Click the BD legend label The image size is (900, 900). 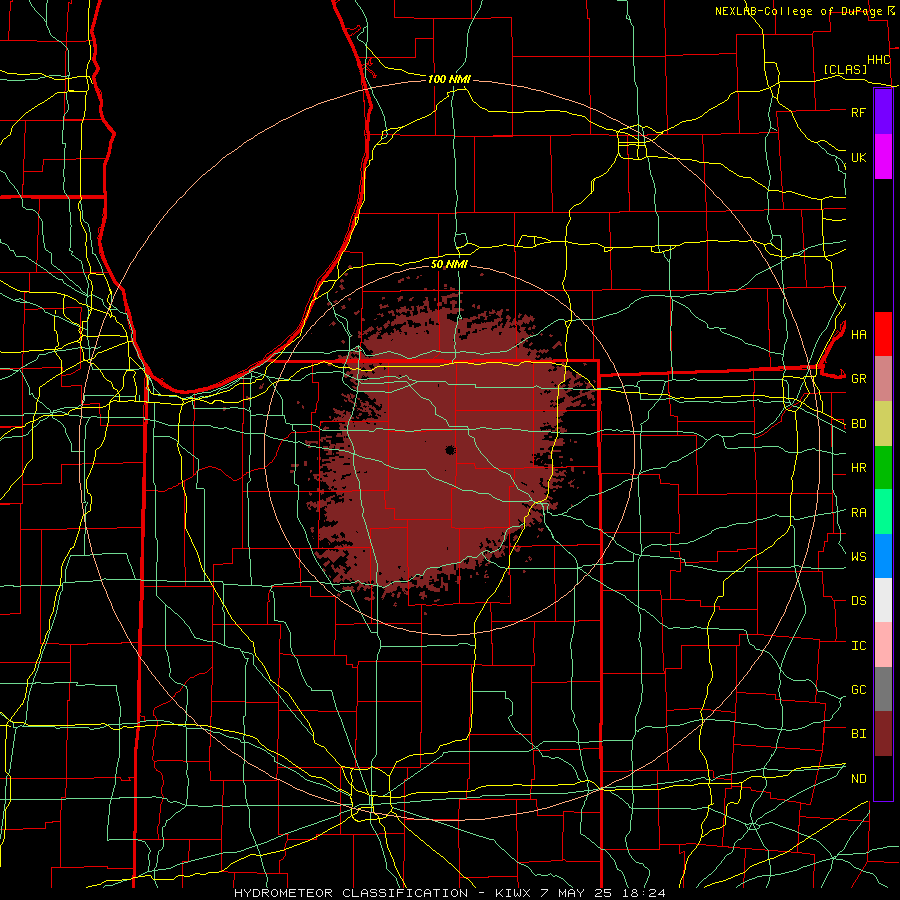[858, 424]
